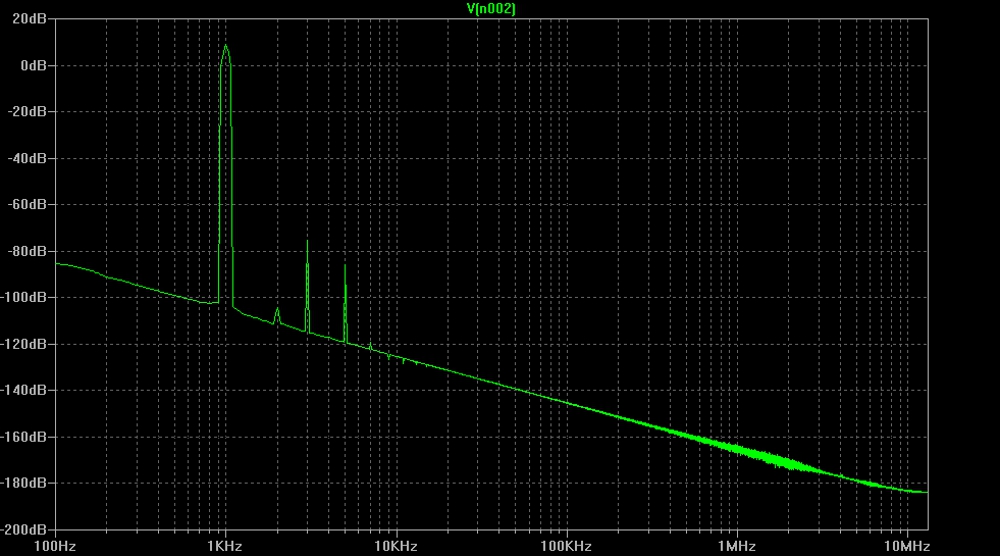The image size is (1000, 556).
Task: Click the trace start at 100Hz
Action: click(x=57, y=263)
